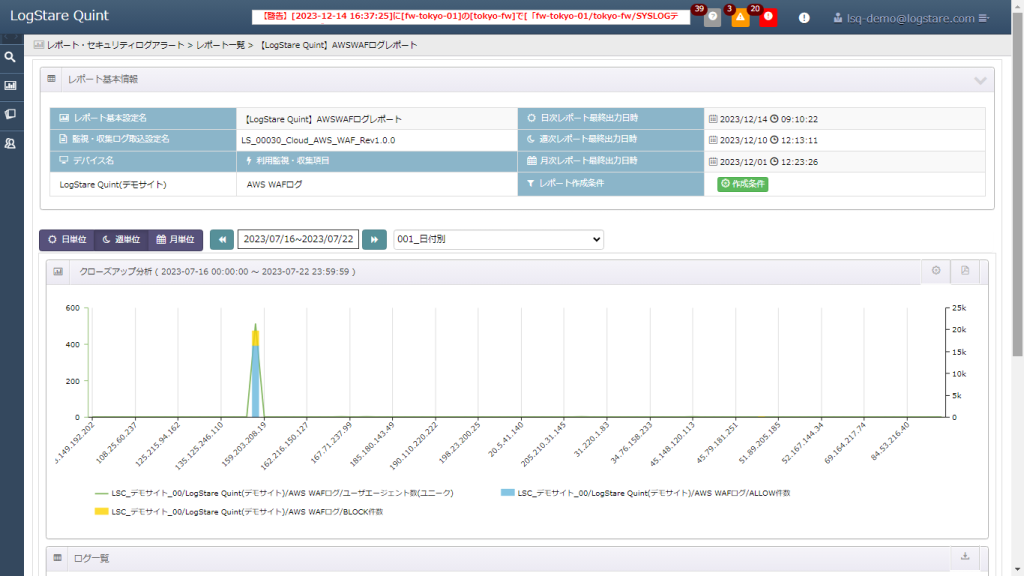
Task: Download the log list
Action: [965, 556]
